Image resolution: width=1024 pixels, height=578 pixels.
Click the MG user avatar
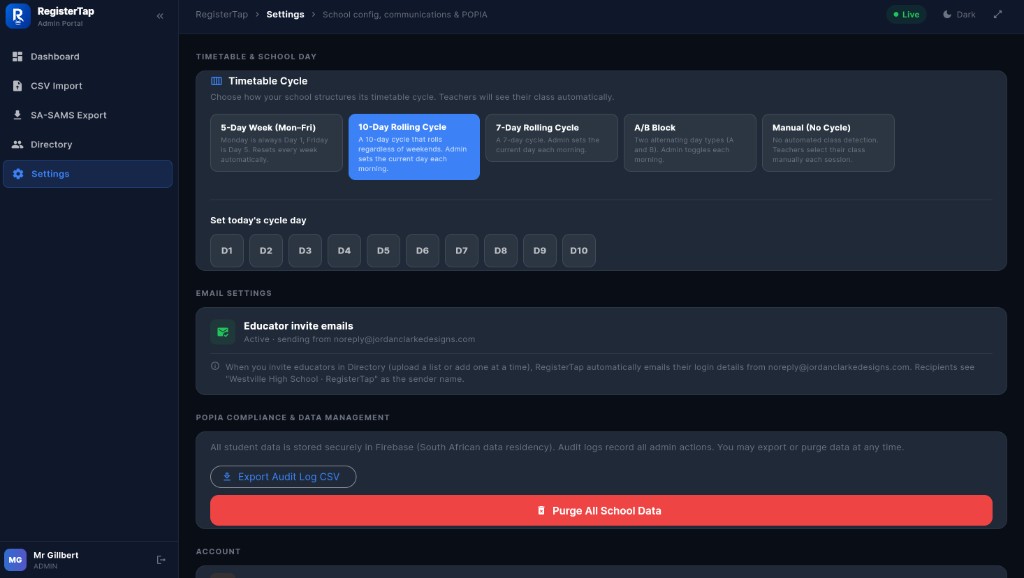(16, 560)
